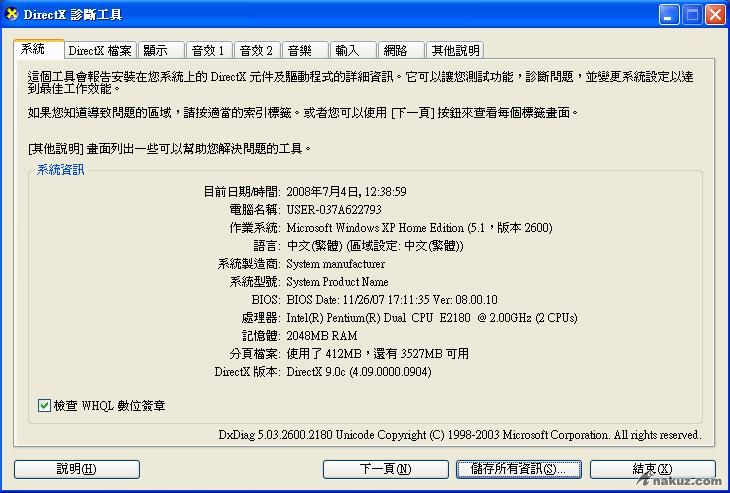730x493 pixels.
Task: Click the 目前日期/時間 label
Action: tap(242, 192)
